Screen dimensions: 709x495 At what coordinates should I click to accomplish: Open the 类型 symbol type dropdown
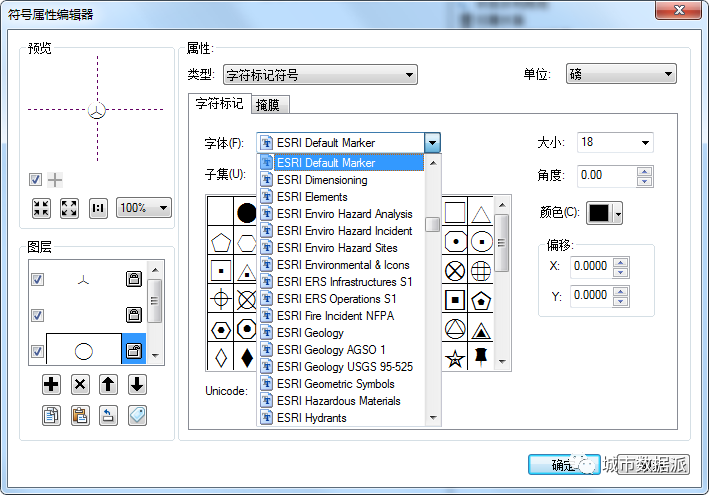(x=320, y=75)
